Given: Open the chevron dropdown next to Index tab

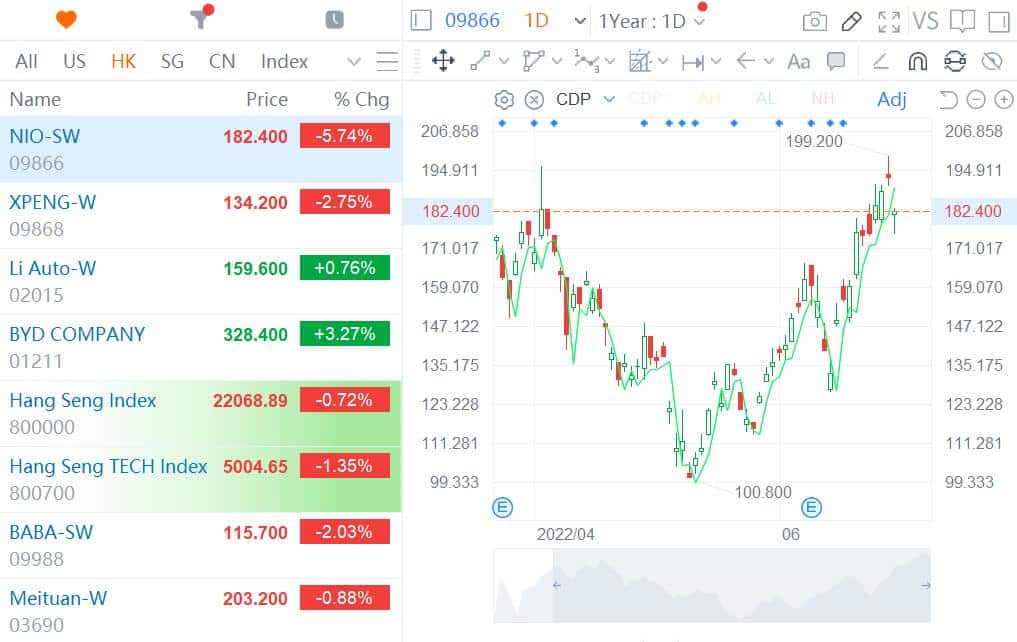Looking at the screenshot, I should tap(354, 61).
